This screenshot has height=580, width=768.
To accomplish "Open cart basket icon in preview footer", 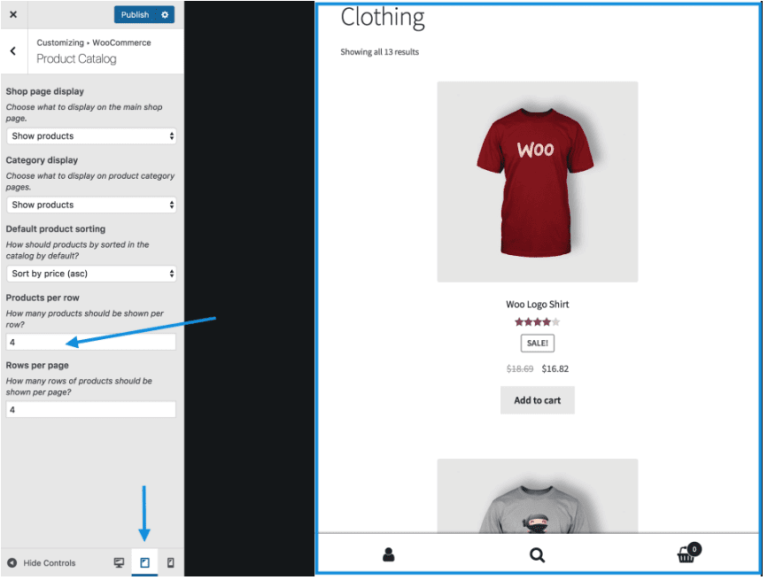I will [x=689, y=554].
